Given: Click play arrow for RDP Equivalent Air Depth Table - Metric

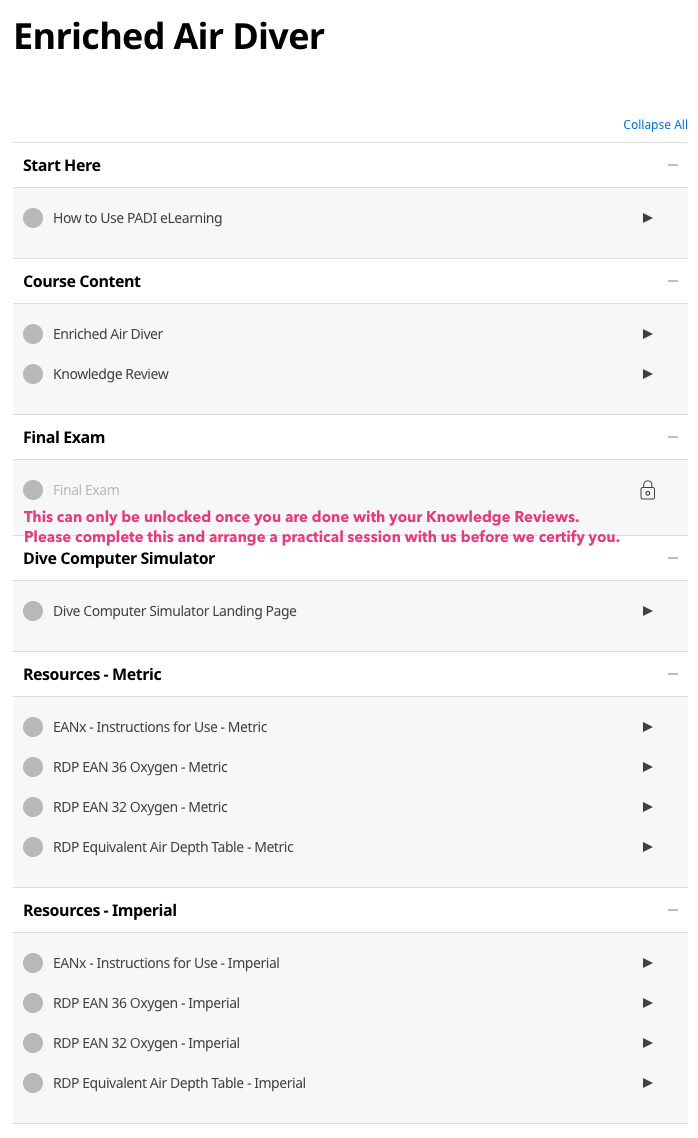Looking at the screenshot, I should coord(647,847).
